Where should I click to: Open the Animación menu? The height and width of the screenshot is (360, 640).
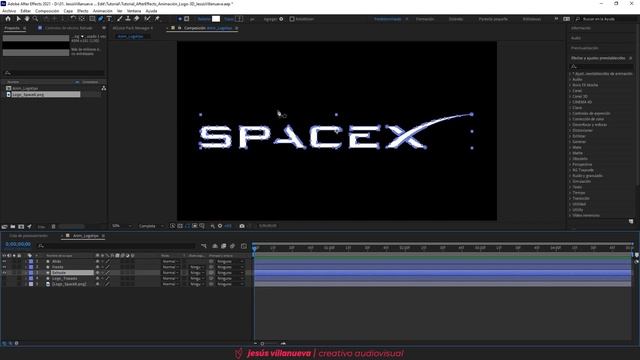click(102, 11)
